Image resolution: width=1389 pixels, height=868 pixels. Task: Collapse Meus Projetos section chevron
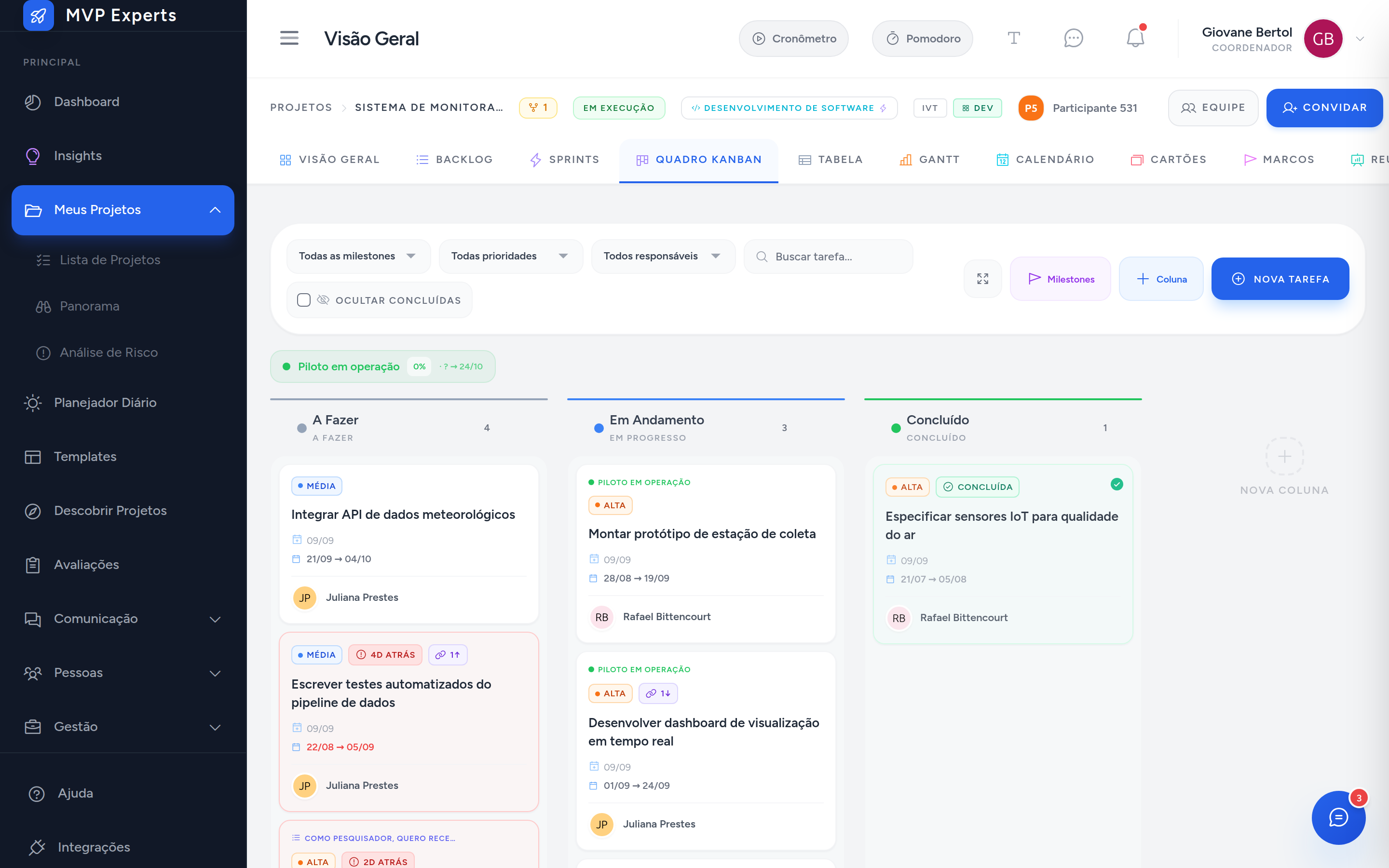(215, 210)
